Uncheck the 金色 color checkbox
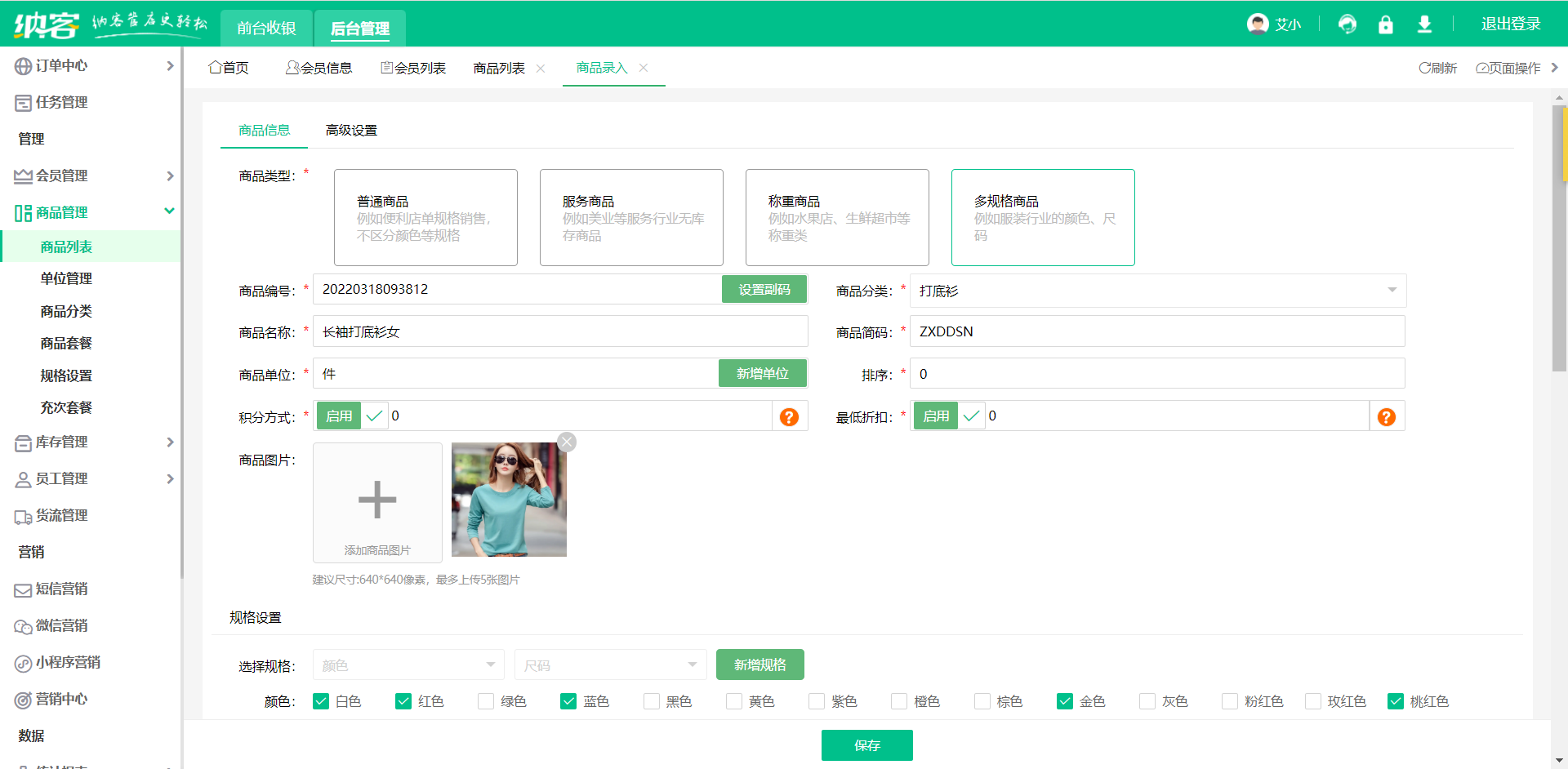This screenshot has height=769, width=1568. coord(1064,700)
